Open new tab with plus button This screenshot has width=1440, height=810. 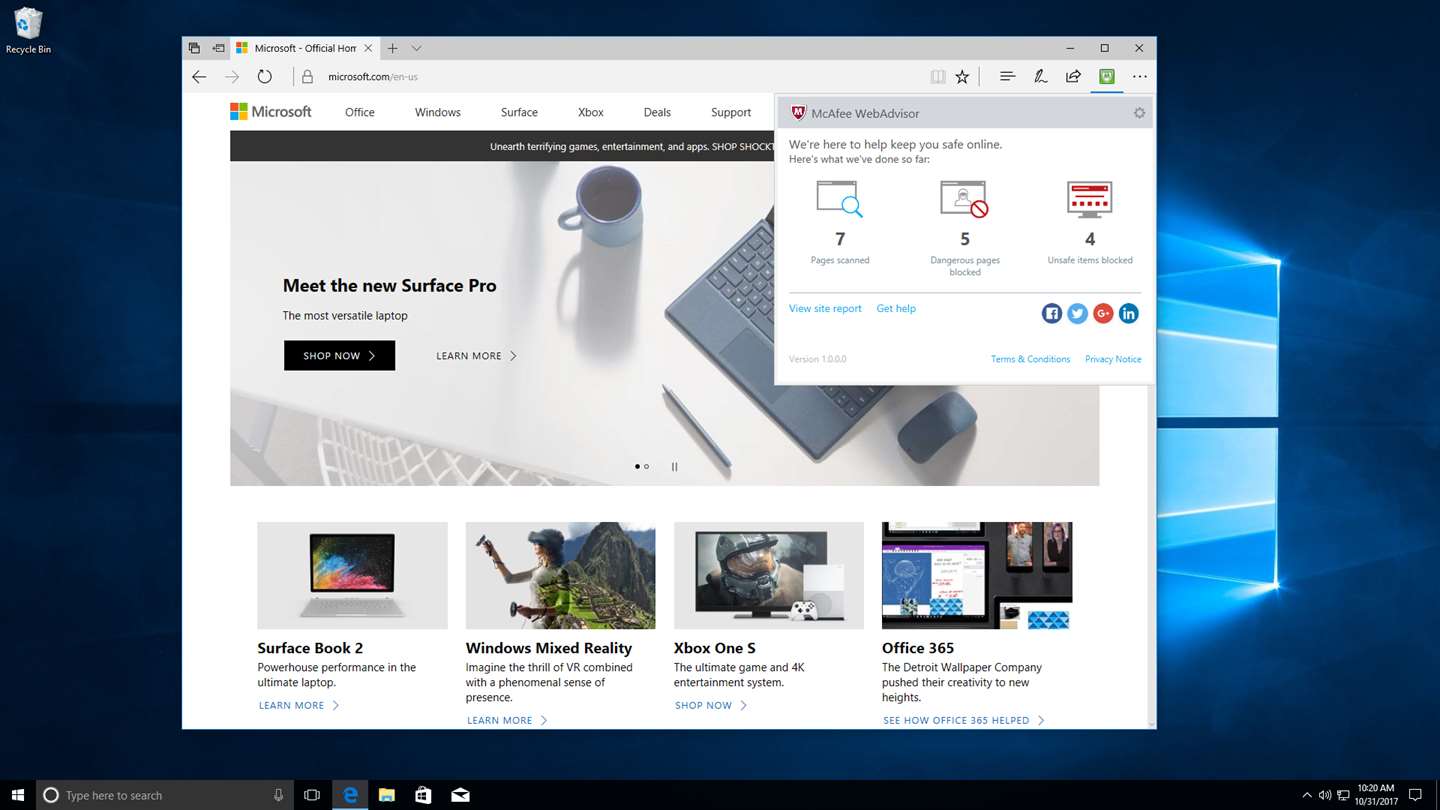[392, 48]
